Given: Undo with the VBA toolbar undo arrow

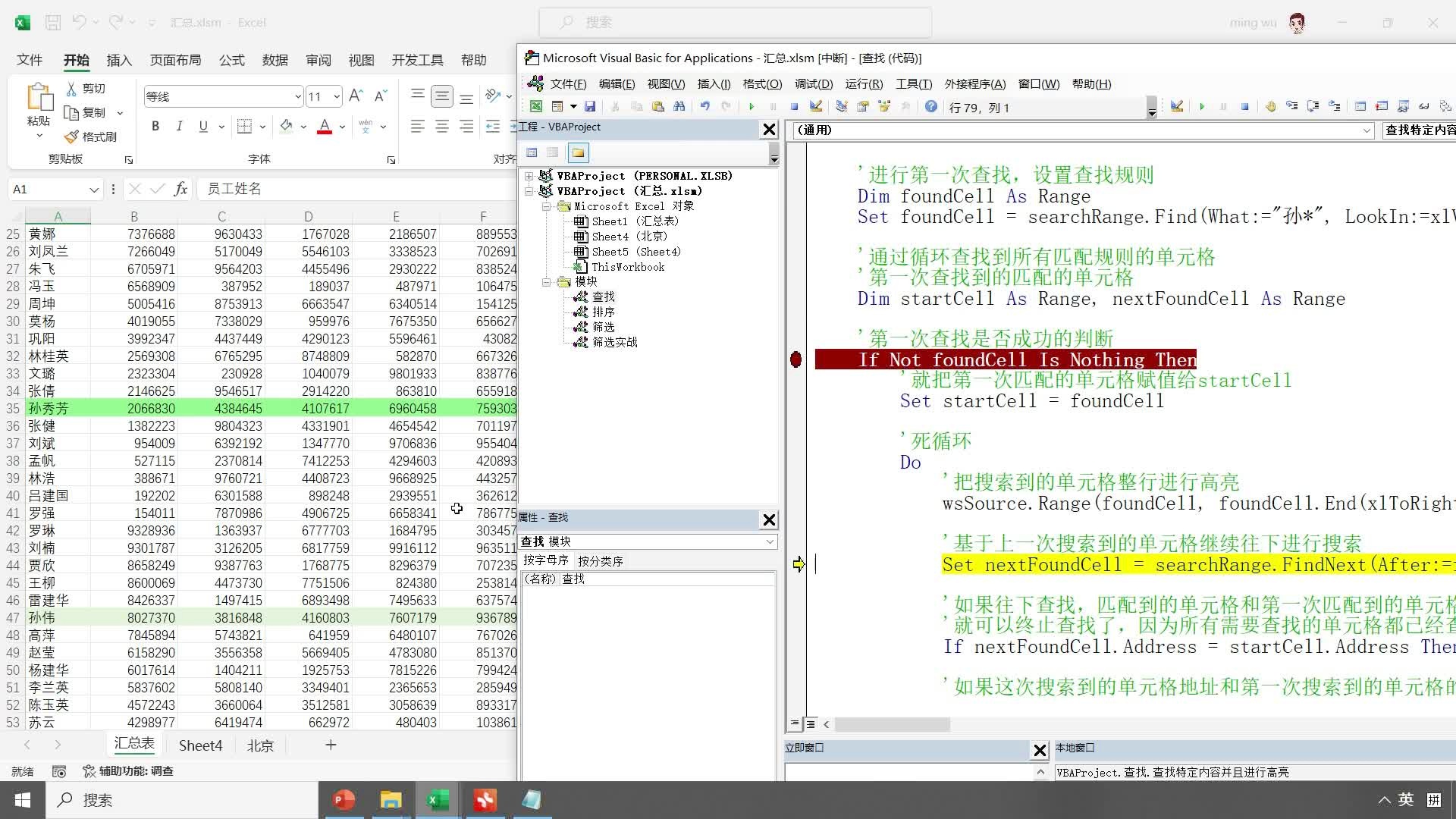Looking at the screenshot, I should click(x=705, y=107).
